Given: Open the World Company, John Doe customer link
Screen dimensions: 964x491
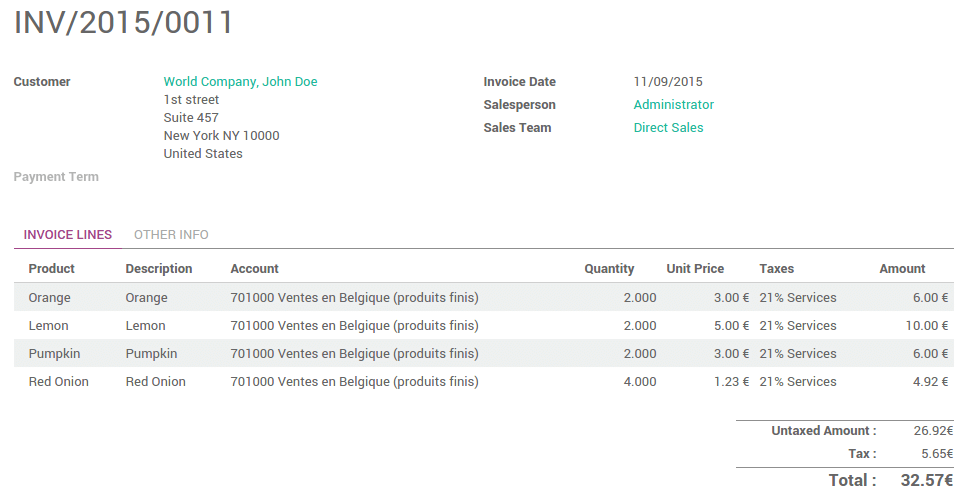Looking at the screenshot, I should (x=240, y=82).
